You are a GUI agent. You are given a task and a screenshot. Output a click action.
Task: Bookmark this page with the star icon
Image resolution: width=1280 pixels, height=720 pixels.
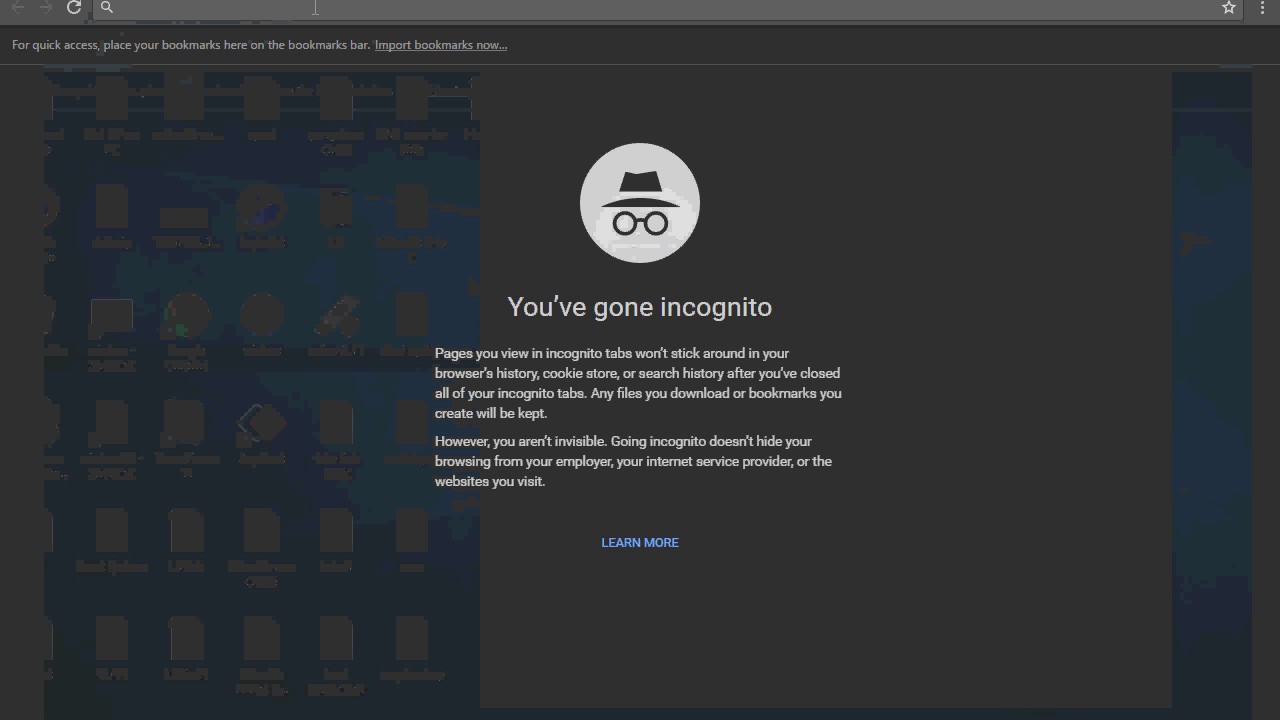(1229, 8)
